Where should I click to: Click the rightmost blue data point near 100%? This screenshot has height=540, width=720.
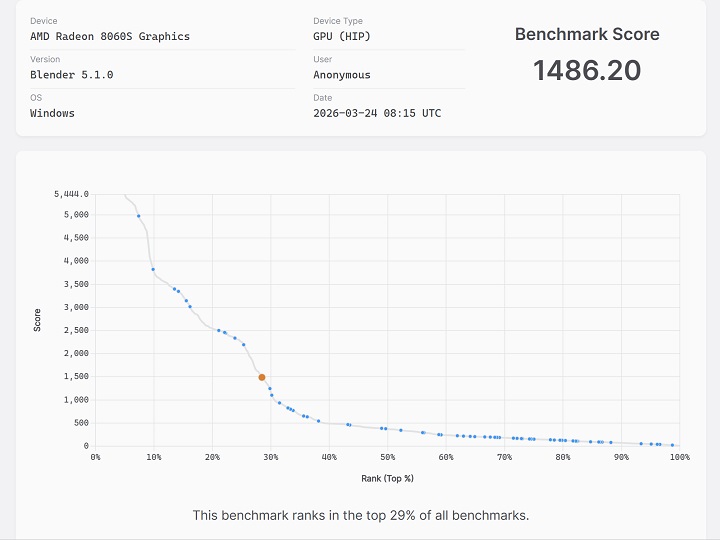coord(673,445)
